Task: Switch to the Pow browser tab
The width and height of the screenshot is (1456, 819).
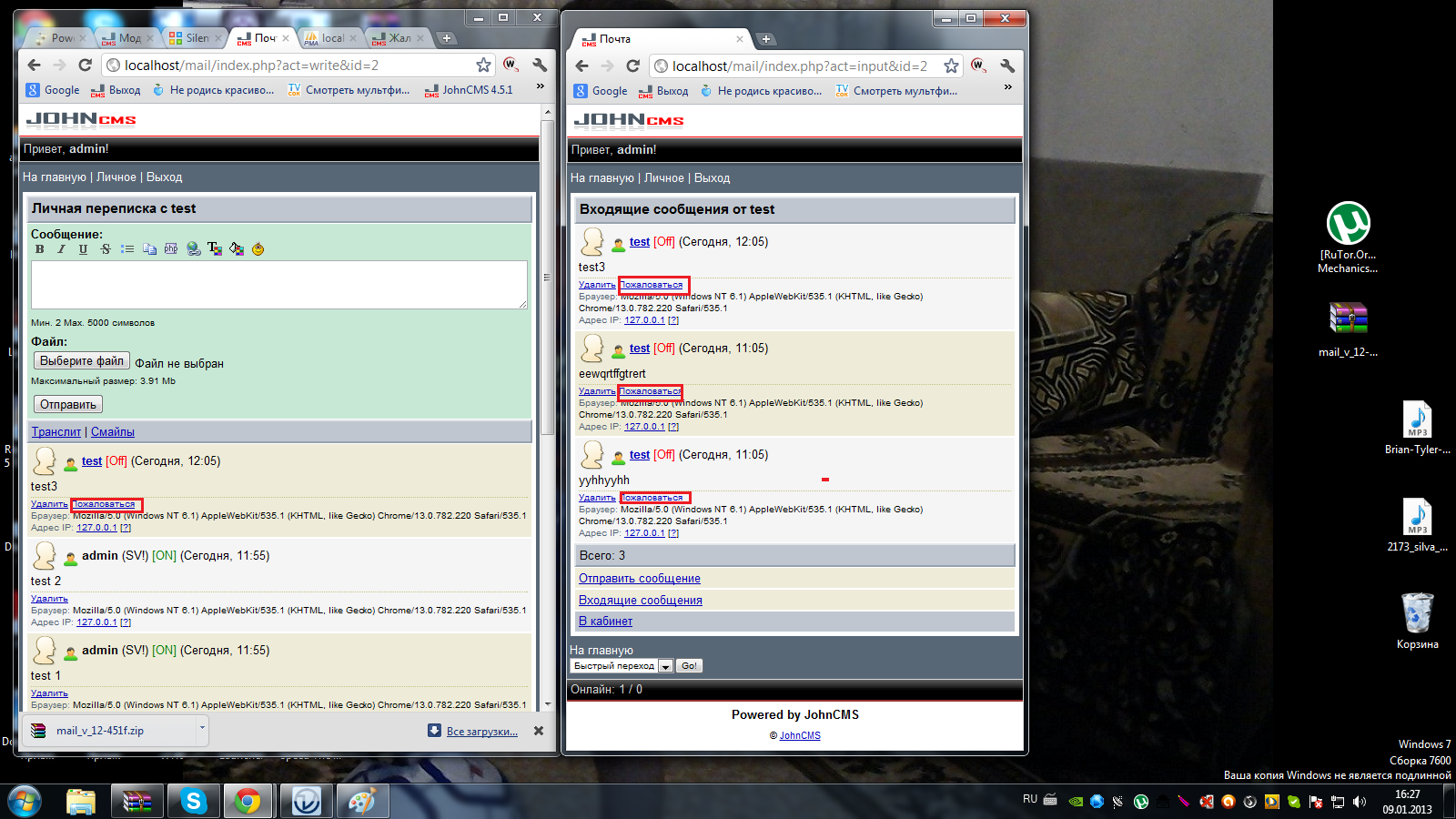Action: click(x=59, y=38)
